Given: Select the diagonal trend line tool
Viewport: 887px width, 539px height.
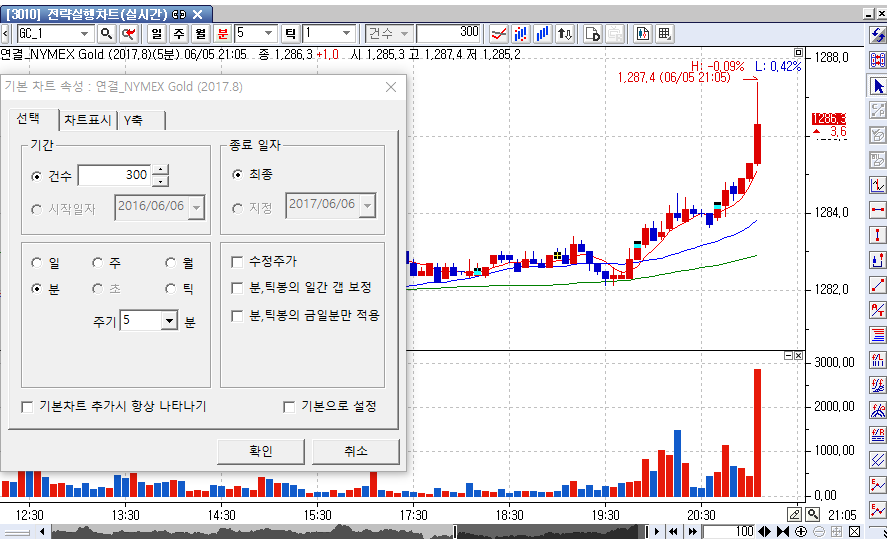Looking at the screenshot, I should pyautogui.click(x=878, y=285).
